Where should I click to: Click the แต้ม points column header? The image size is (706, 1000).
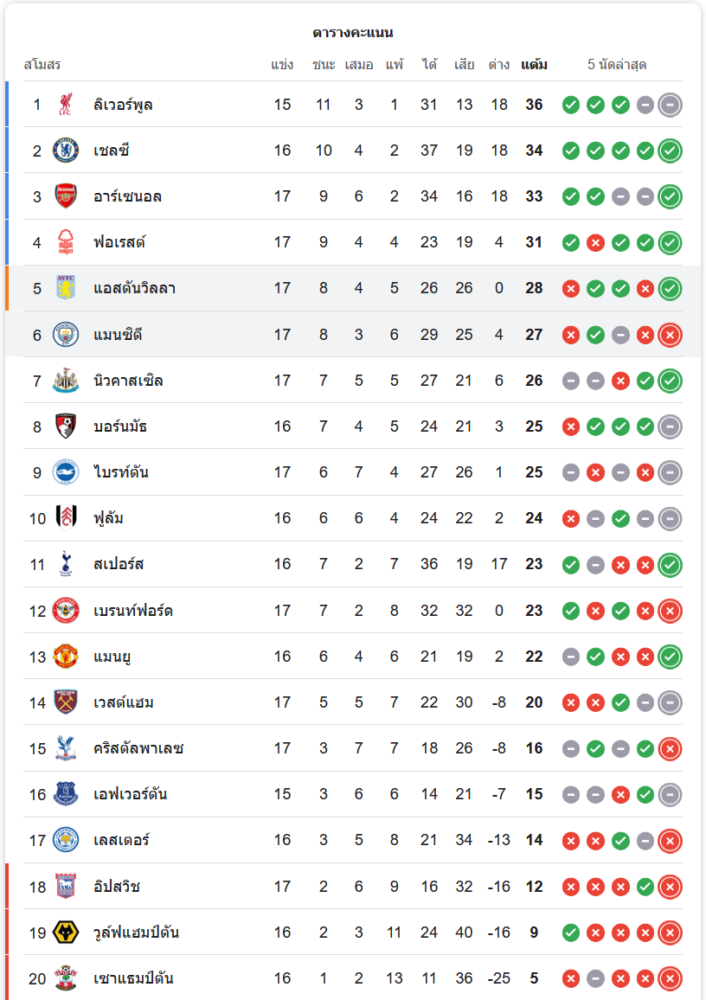click(534, 65)
